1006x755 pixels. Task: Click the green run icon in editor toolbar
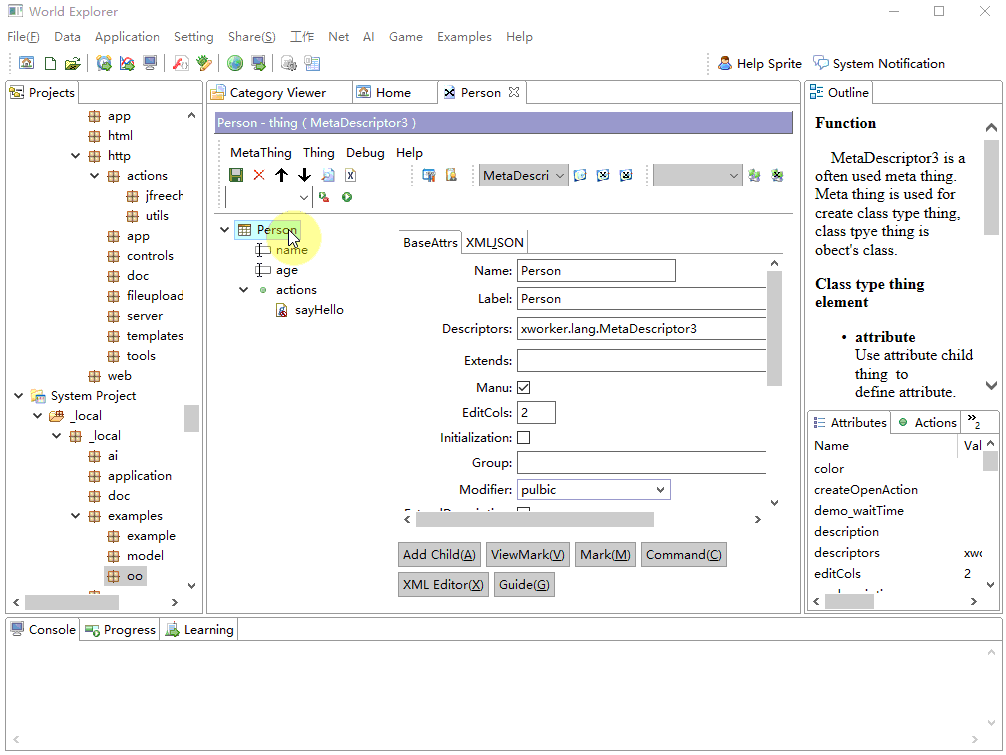click(x=347, y=197)
